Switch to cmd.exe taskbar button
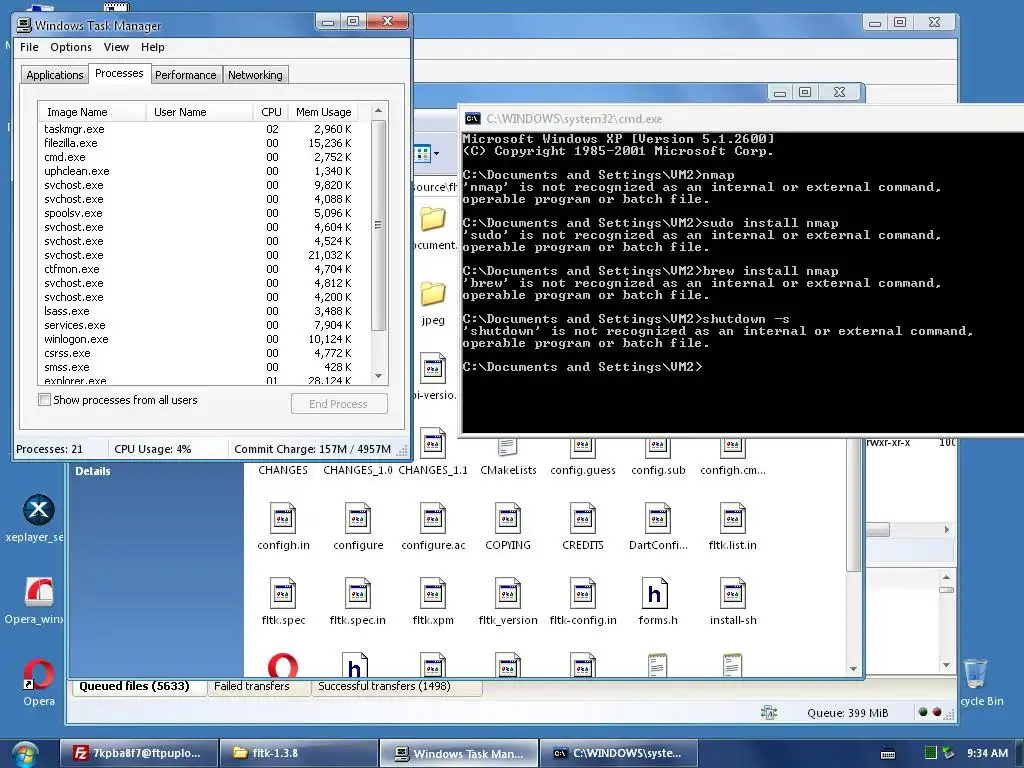The image size is (1024, 768). click(x=618, y=754)
